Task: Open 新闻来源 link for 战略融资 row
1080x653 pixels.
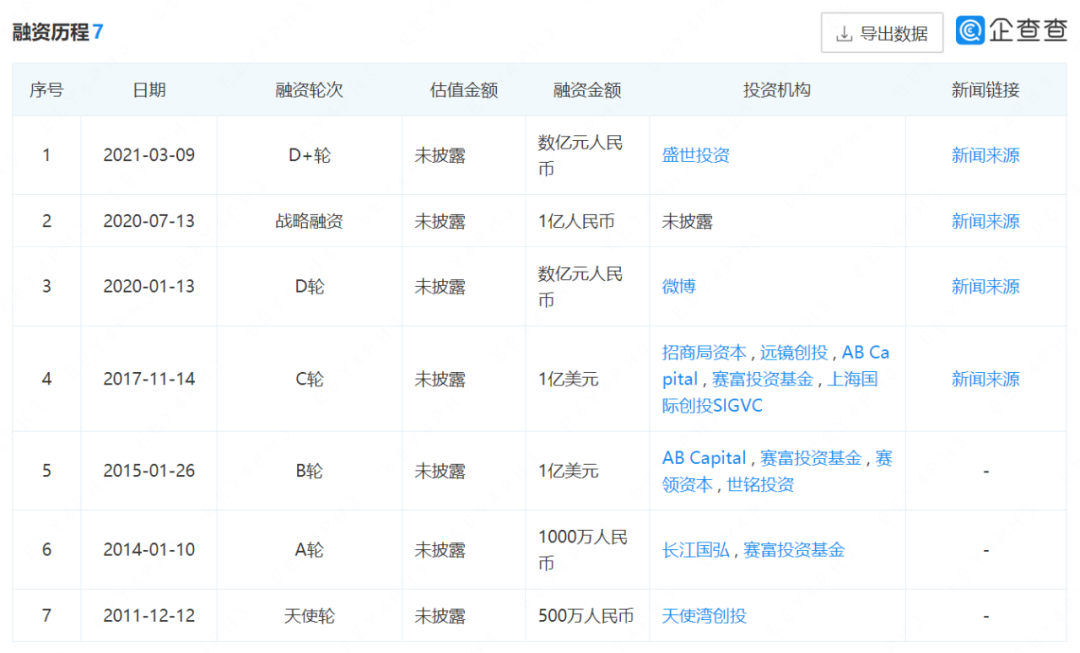Action: (x=985, y=221)
